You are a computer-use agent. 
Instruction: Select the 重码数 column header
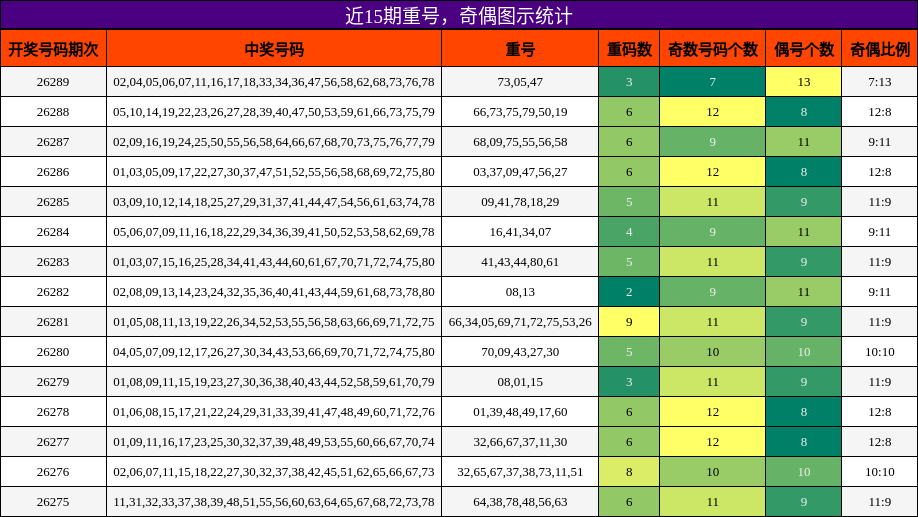click(629, 49)
